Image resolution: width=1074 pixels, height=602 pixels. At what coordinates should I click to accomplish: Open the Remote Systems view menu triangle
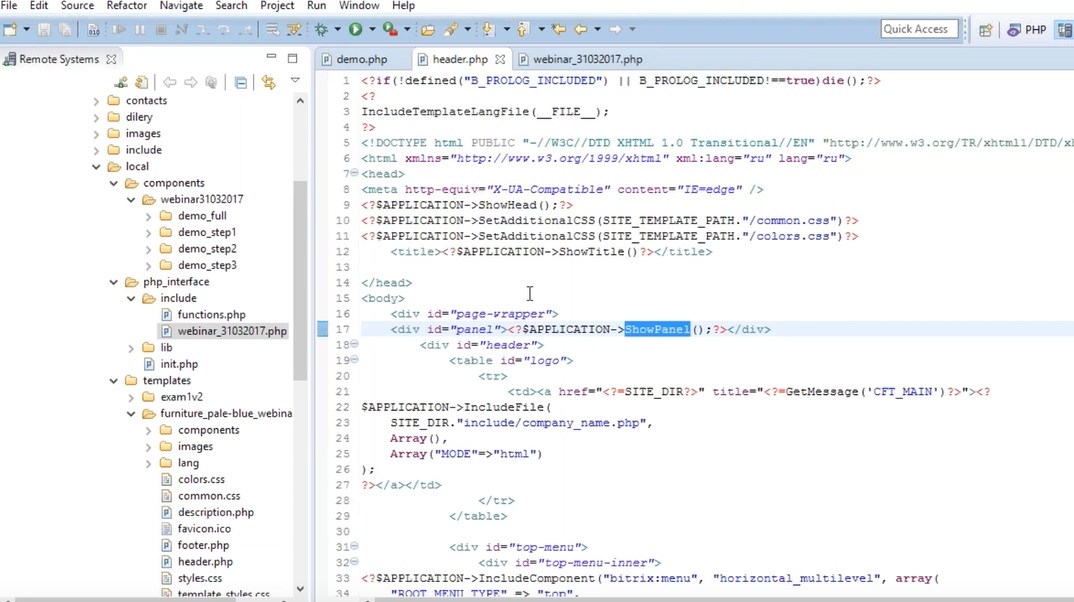tap(295, 81)
